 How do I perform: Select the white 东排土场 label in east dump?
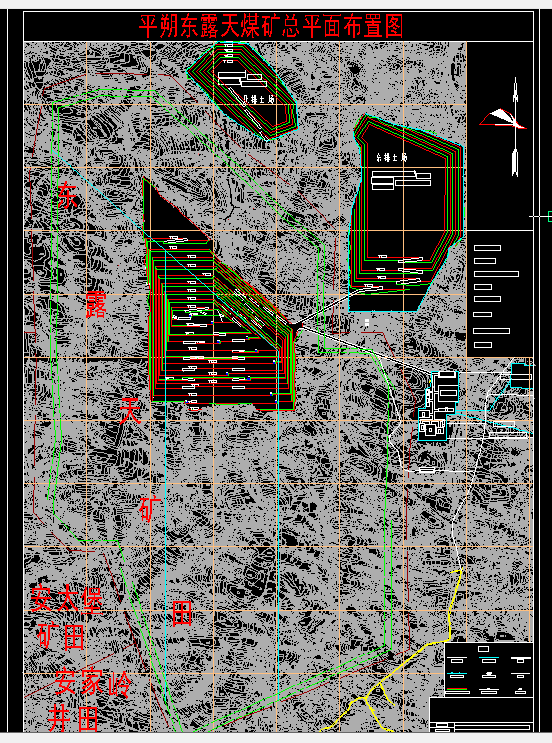pos(392,157)
